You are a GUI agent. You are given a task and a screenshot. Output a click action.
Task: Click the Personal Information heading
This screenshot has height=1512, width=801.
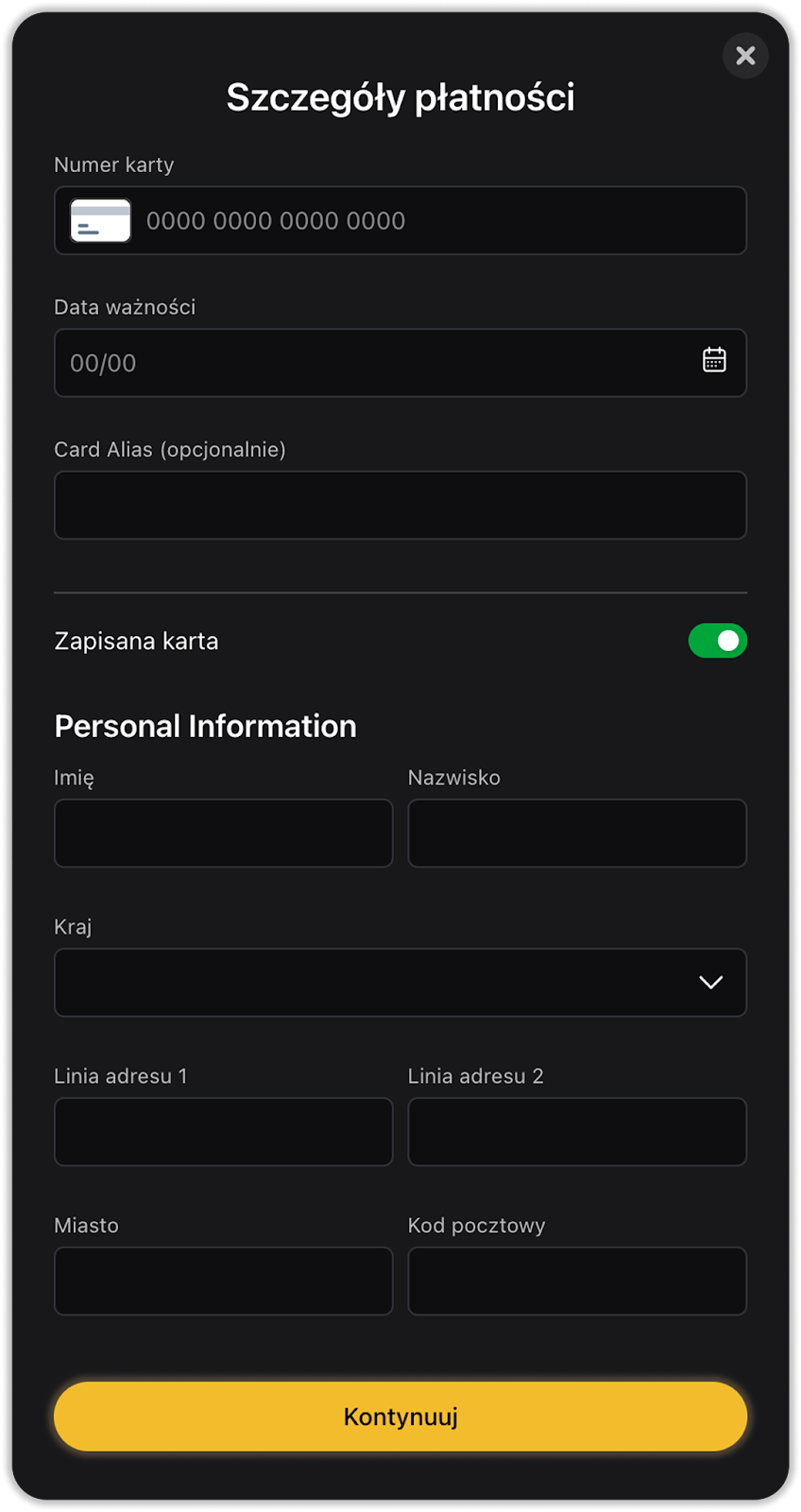tap(205, 726)
